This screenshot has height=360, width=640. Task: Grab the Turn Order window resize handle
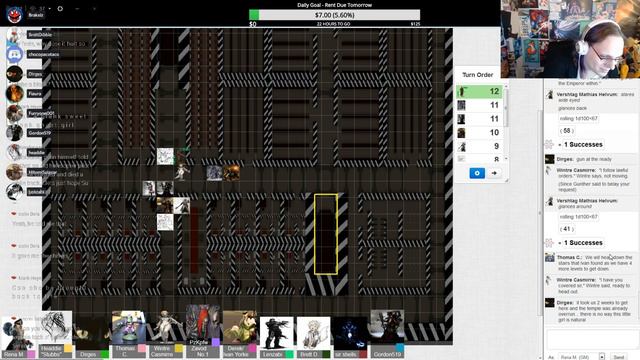pos(507,180)
